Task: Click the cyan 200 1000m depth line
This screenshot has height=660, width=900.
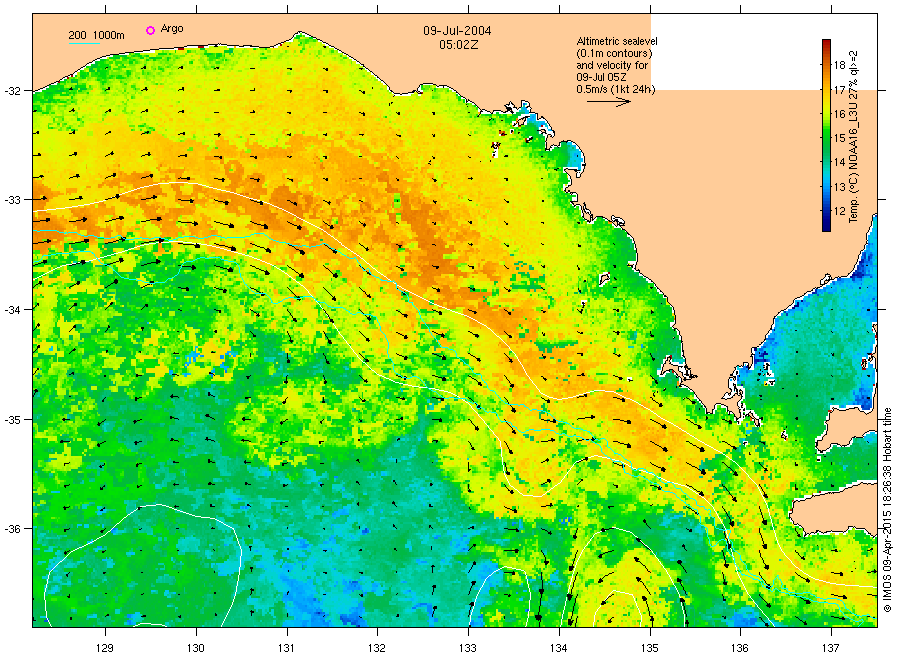Action: 84,43
